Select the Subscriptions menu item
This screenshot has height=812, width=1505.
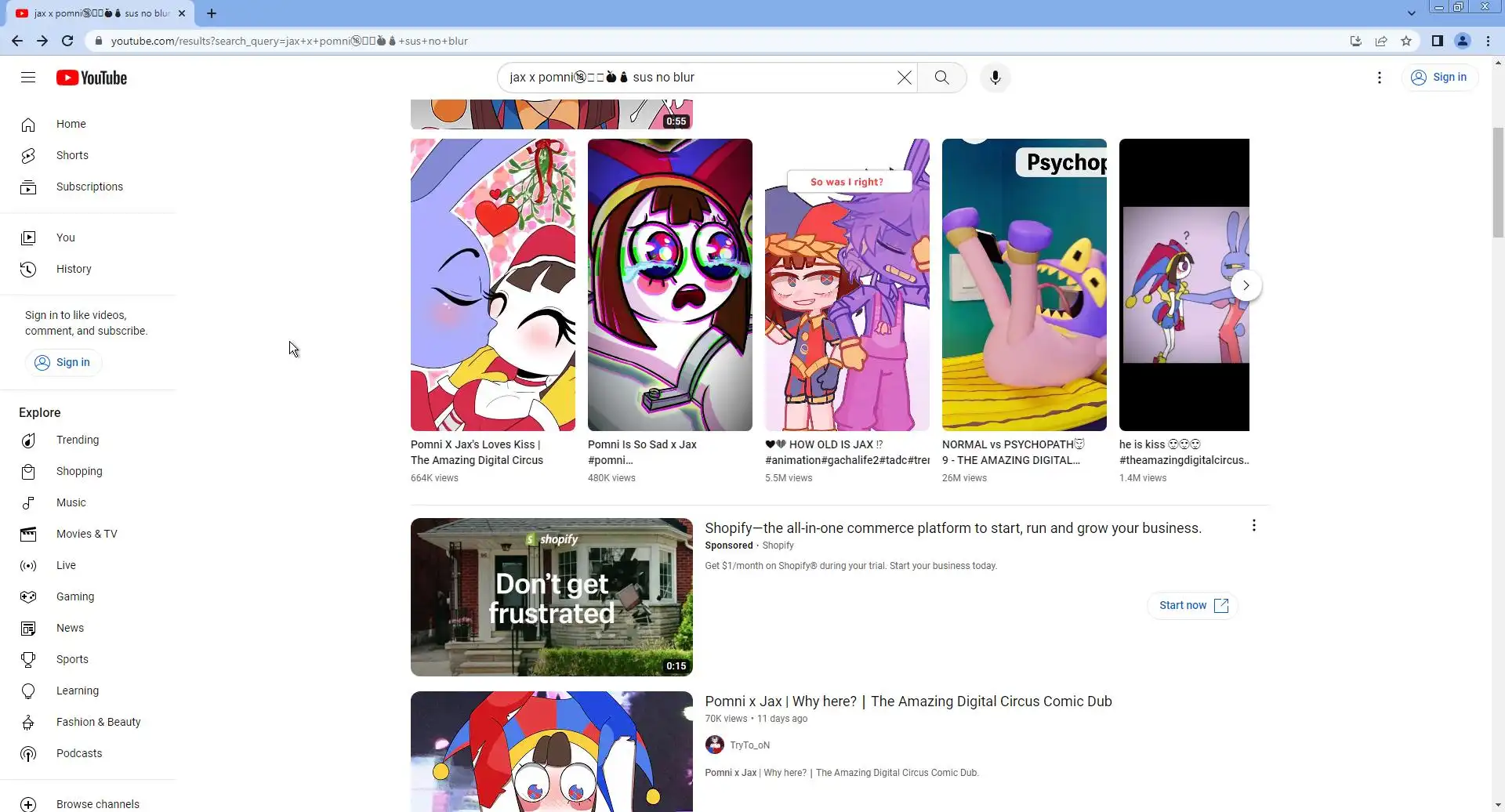pyautogui.click(x=88, y=187)
